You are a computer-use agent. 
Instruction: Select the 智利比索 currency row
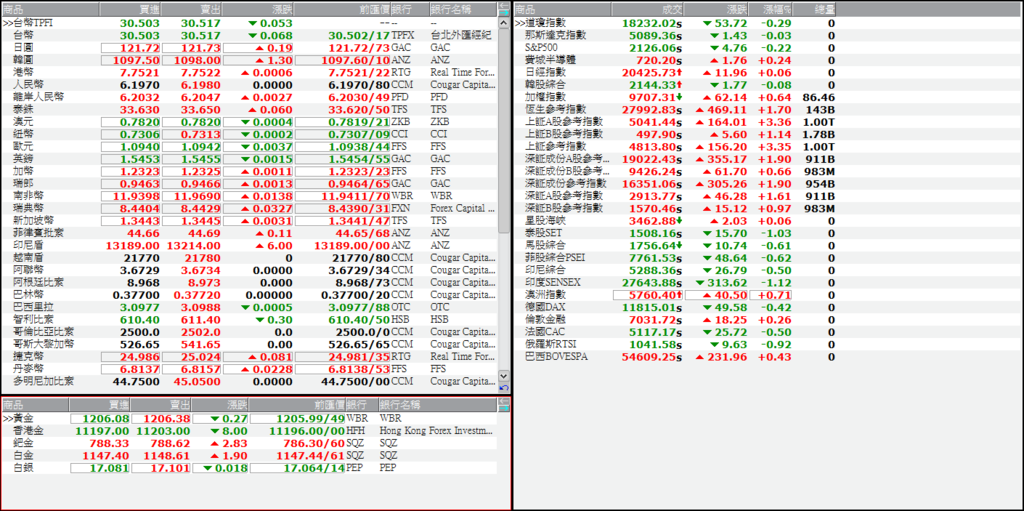click(x=249, y=319)
